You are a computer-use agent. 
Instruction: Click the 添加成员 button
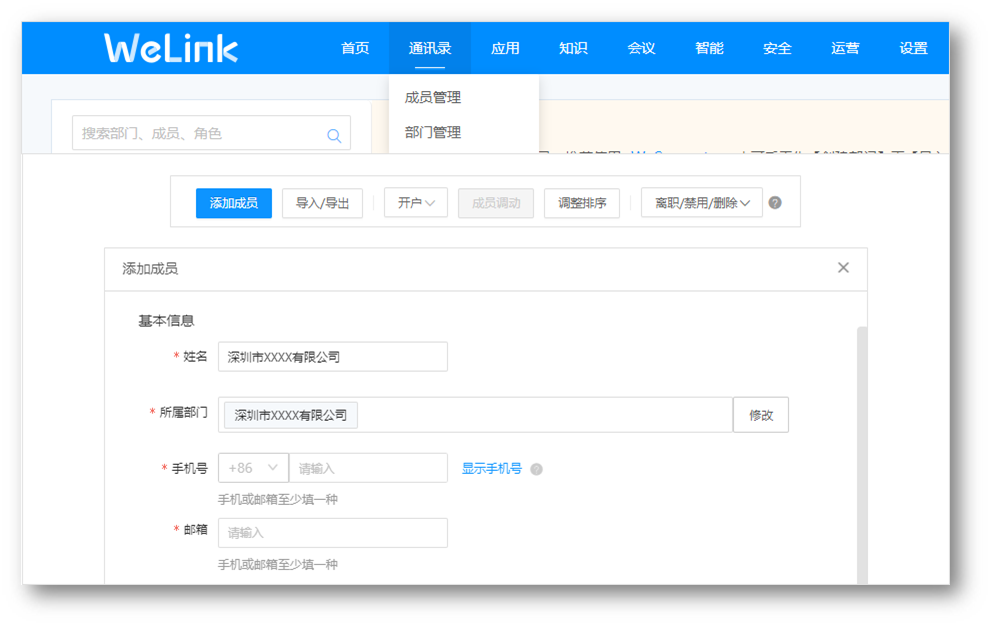[x=234, y=203]
